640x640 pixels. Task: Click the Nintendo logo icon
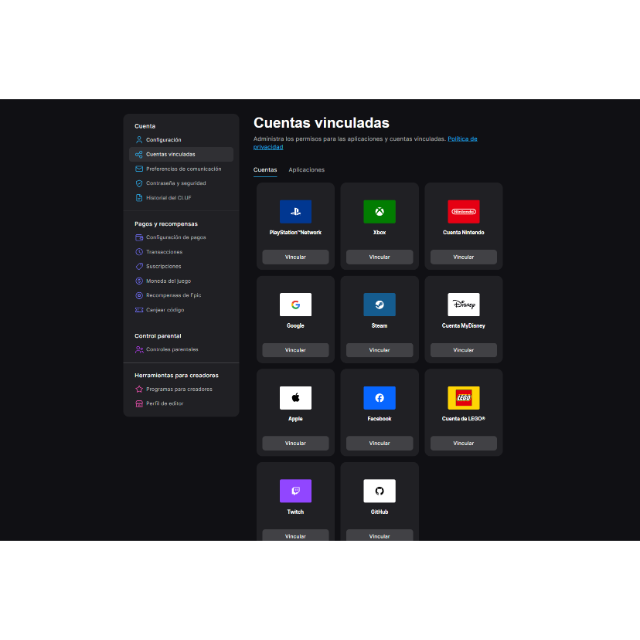point(463,211)
